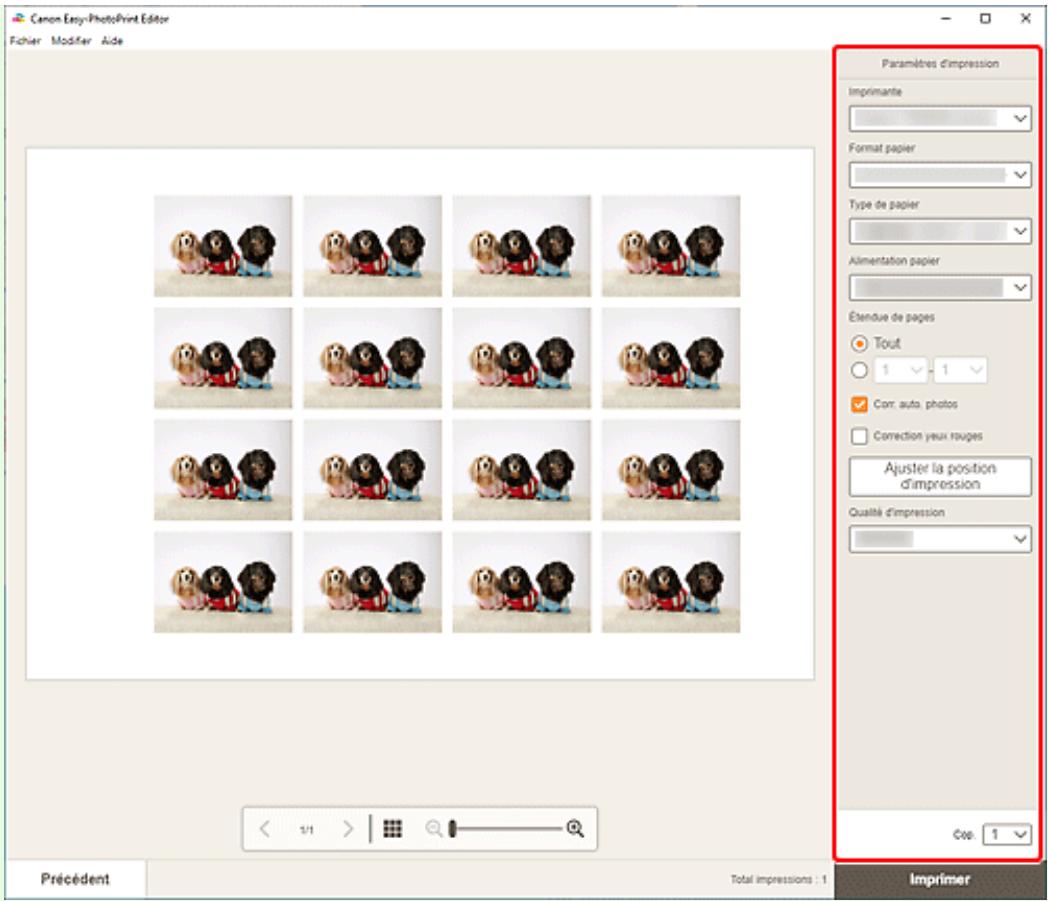Select the page range radio button
This screenshot has height=901, width=1048.
(860, 370)
